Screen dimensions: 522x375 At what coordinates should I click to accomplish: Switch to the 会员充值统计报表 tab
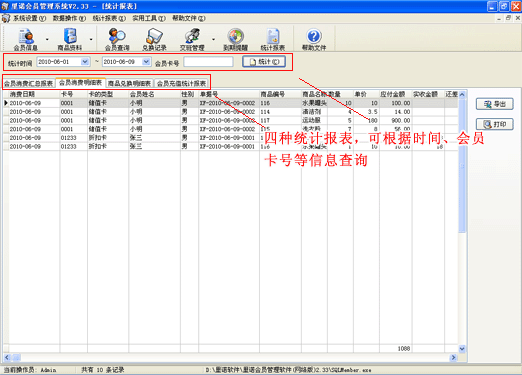click(181, 83)
